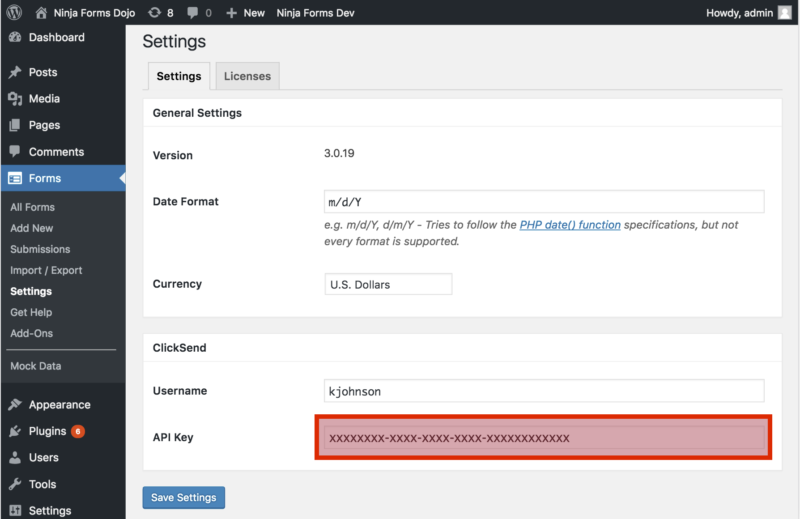800x519 pixels.
Task: Open the Users menu item
Action: [x=44, y=458]
